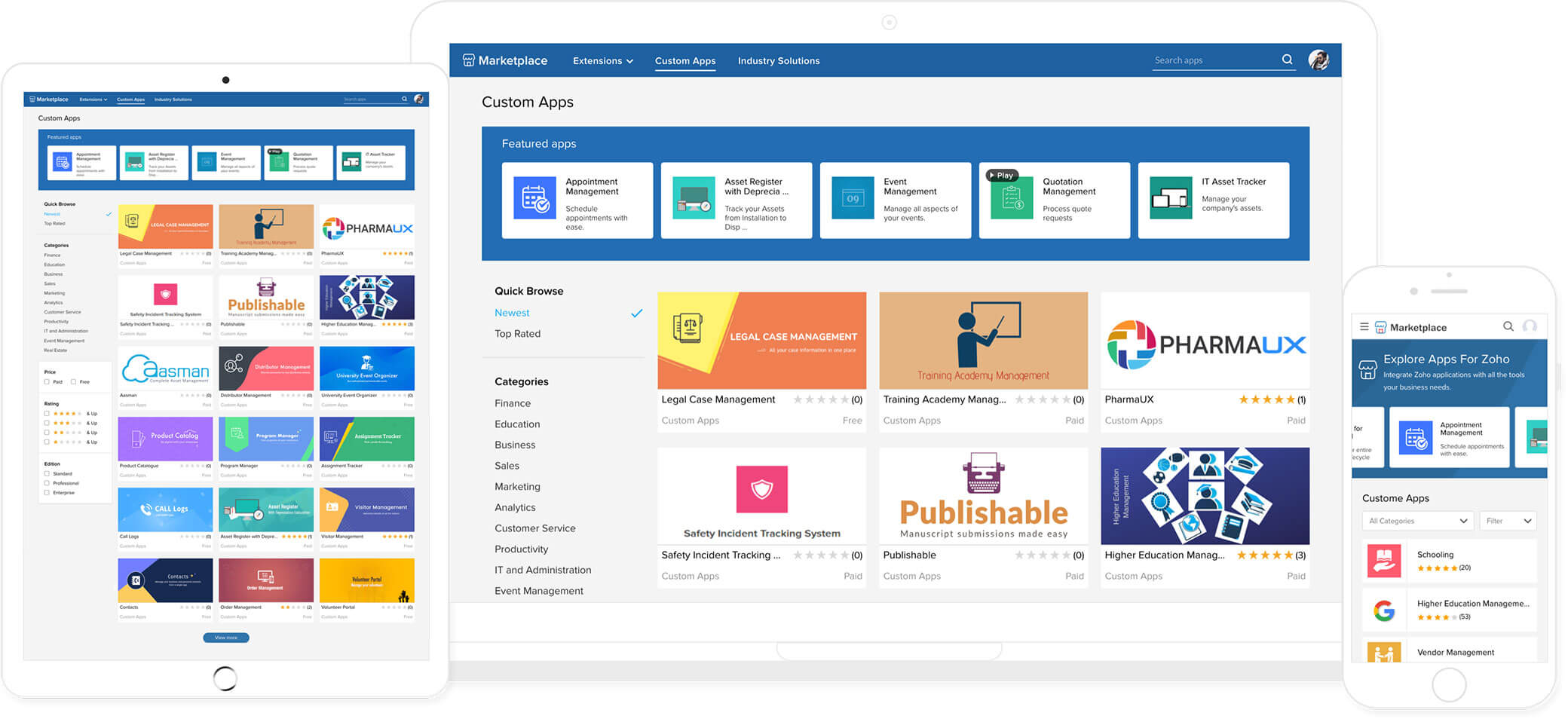
Task: Tap the hamburger menu on the phone screen
Action: pyautogui.click(x=1366, y=327)
